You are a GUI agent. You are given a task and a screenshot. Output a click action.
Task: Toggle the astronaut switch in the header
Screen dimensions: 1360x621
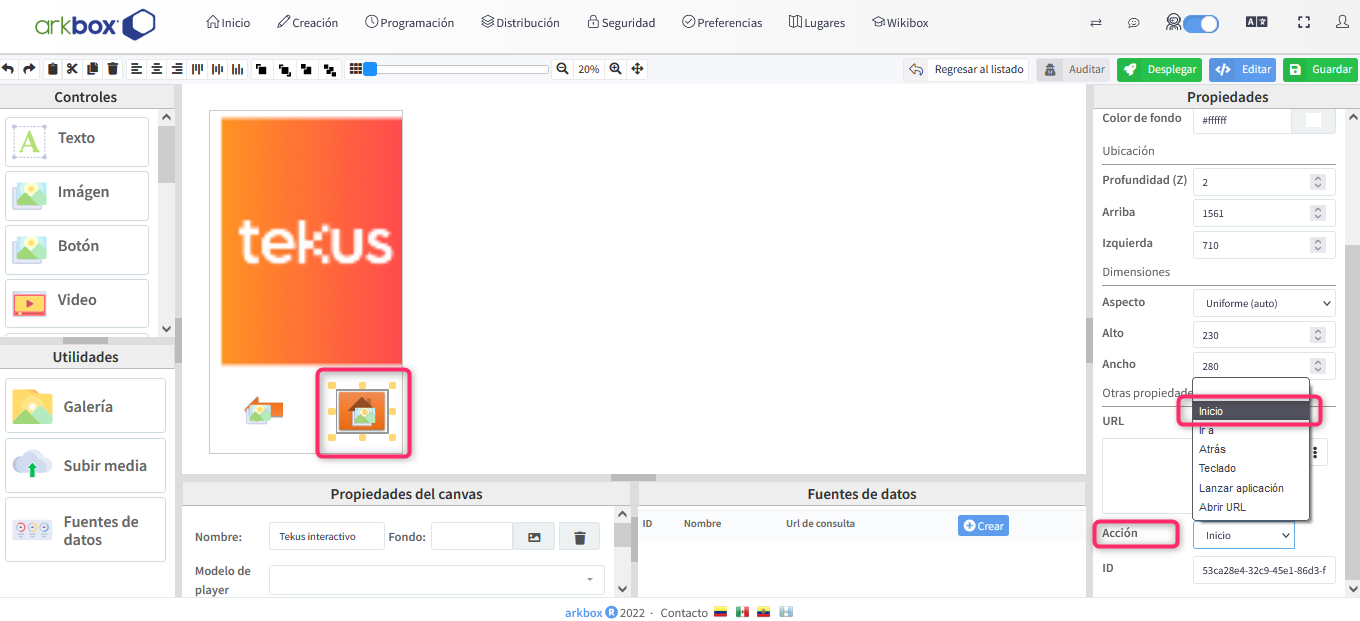coord(1199,23)
